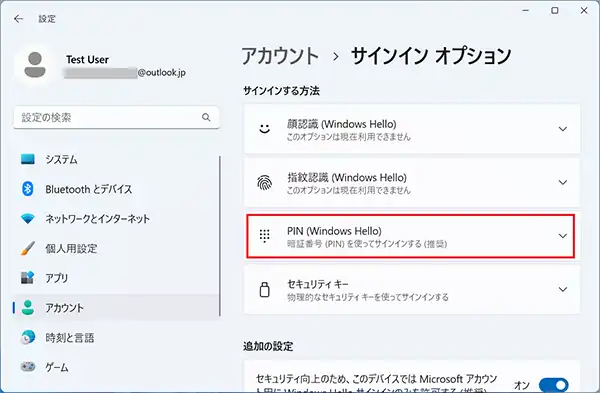Click 指紋認識 (Windows Hello) title text
The height and width of the screenshot is (393, 600).
347,178
